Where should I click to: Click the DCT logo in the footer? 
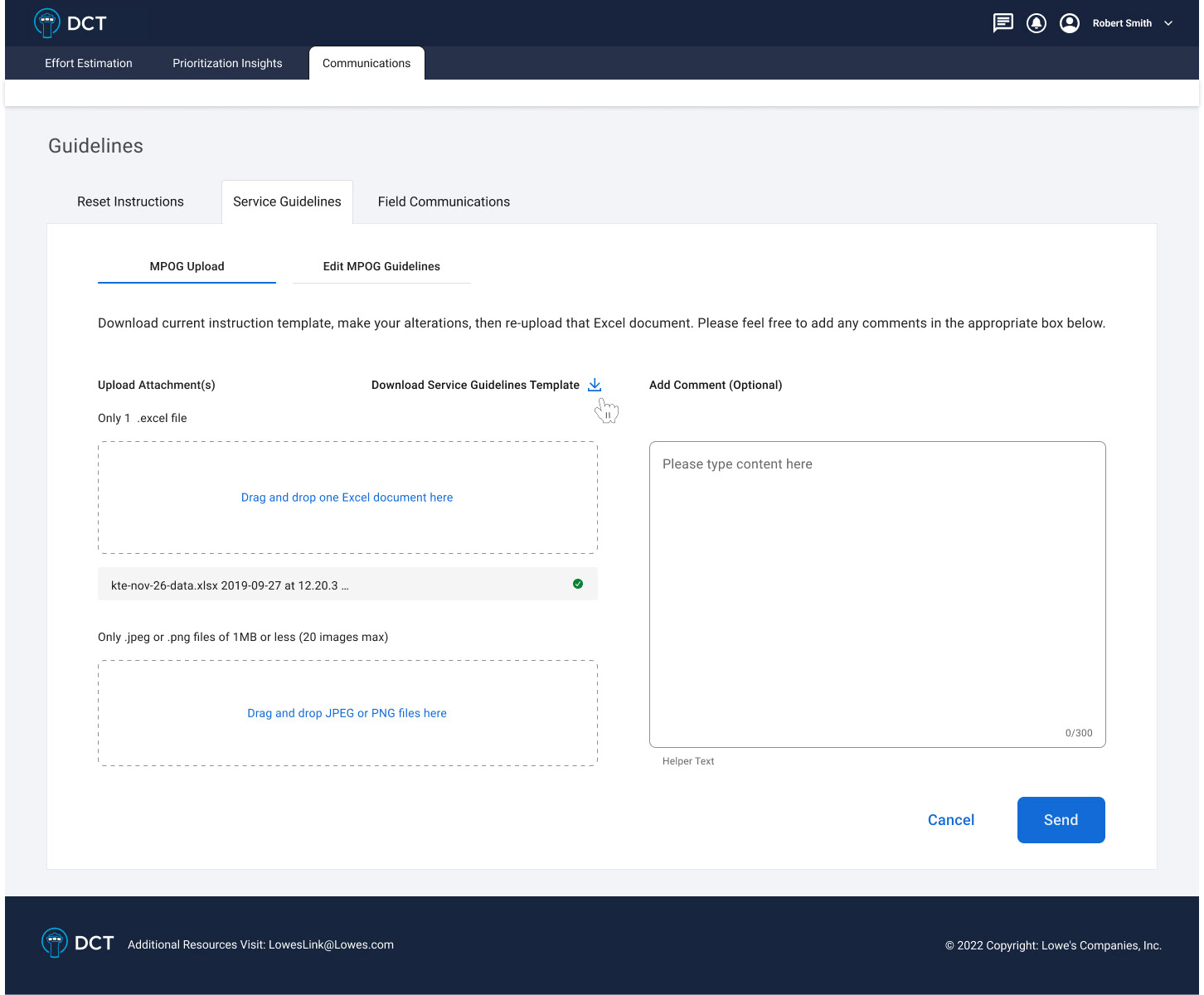[x=77, y=943]
